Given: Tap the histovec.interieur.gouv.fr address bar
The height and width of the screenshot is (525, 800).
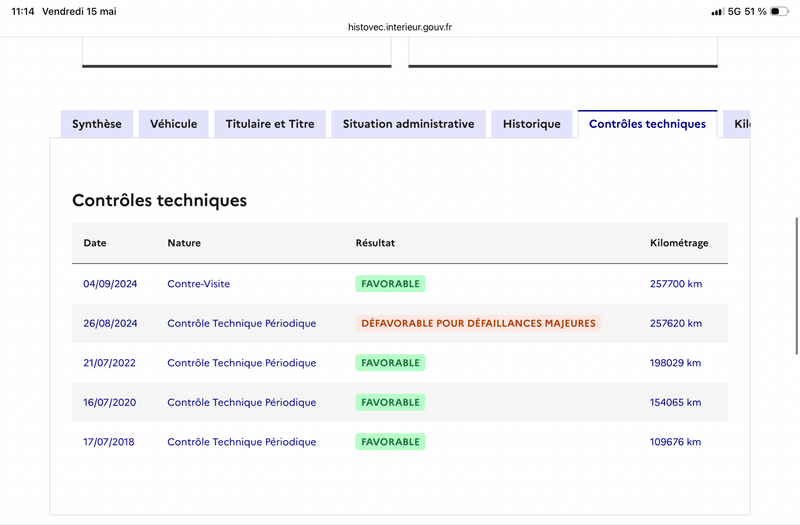Looking at the screenshot, I should click(x=400, y=27).
